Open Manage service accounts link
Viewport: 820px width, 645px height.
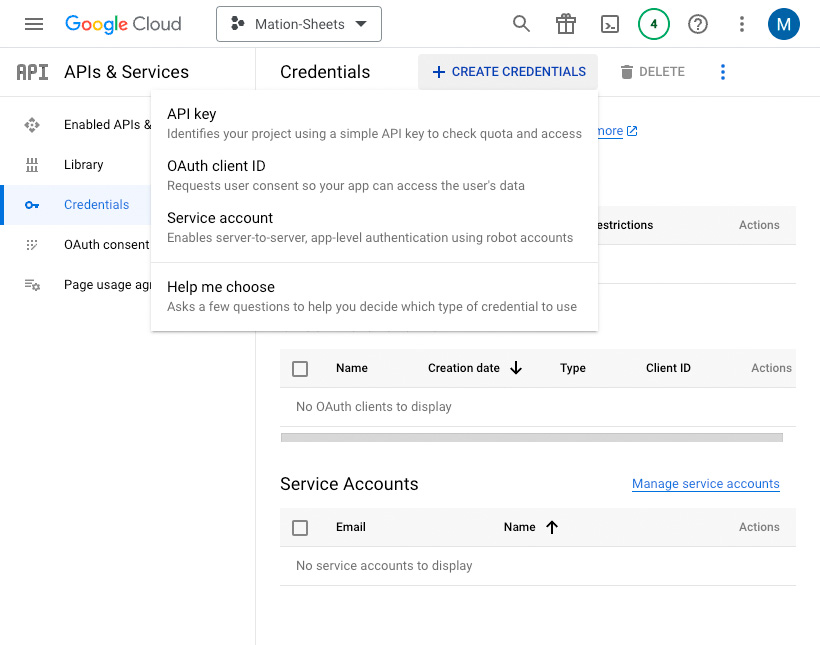705,484
